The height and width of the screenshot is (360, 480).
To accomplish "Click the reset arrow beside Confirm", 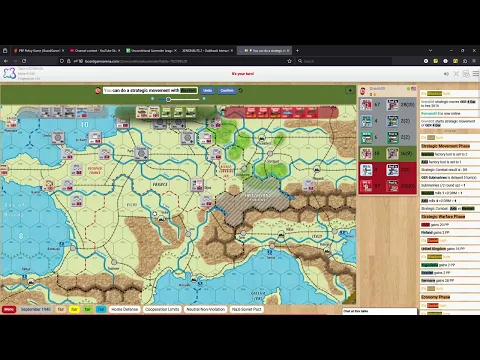I will point(241,90).
